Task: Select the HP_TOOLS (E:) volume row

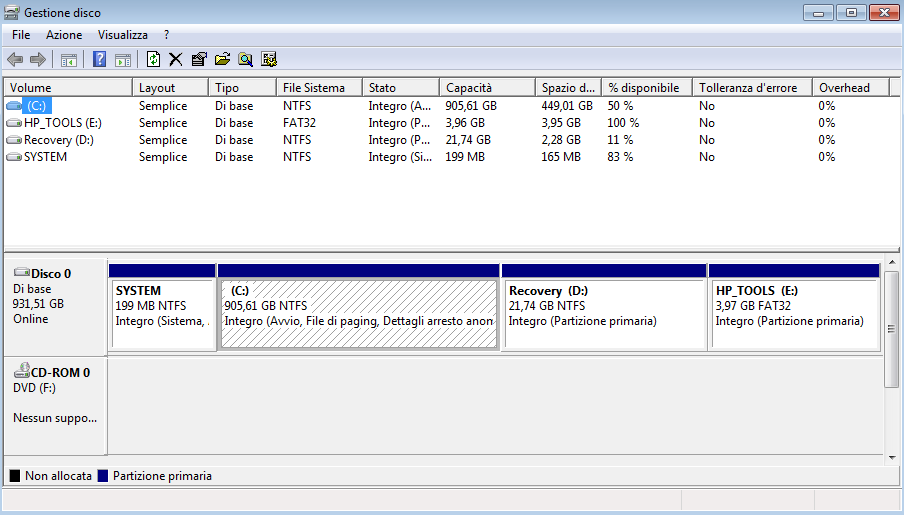Action: point(62,123)
